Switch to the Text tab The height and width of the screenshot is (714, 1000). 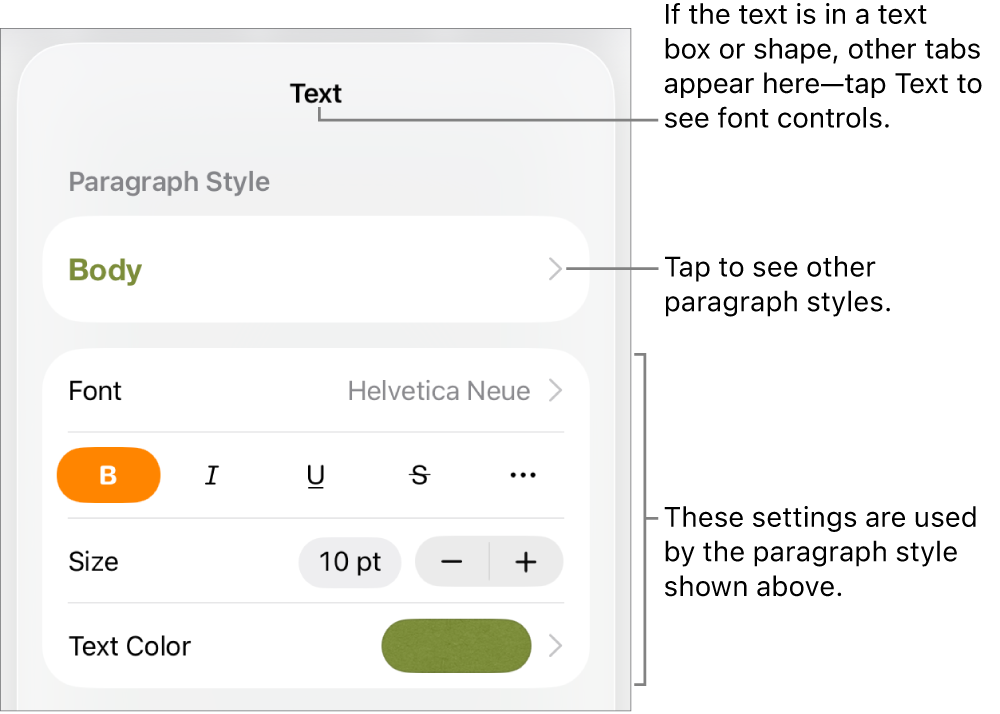click(315, 93)
